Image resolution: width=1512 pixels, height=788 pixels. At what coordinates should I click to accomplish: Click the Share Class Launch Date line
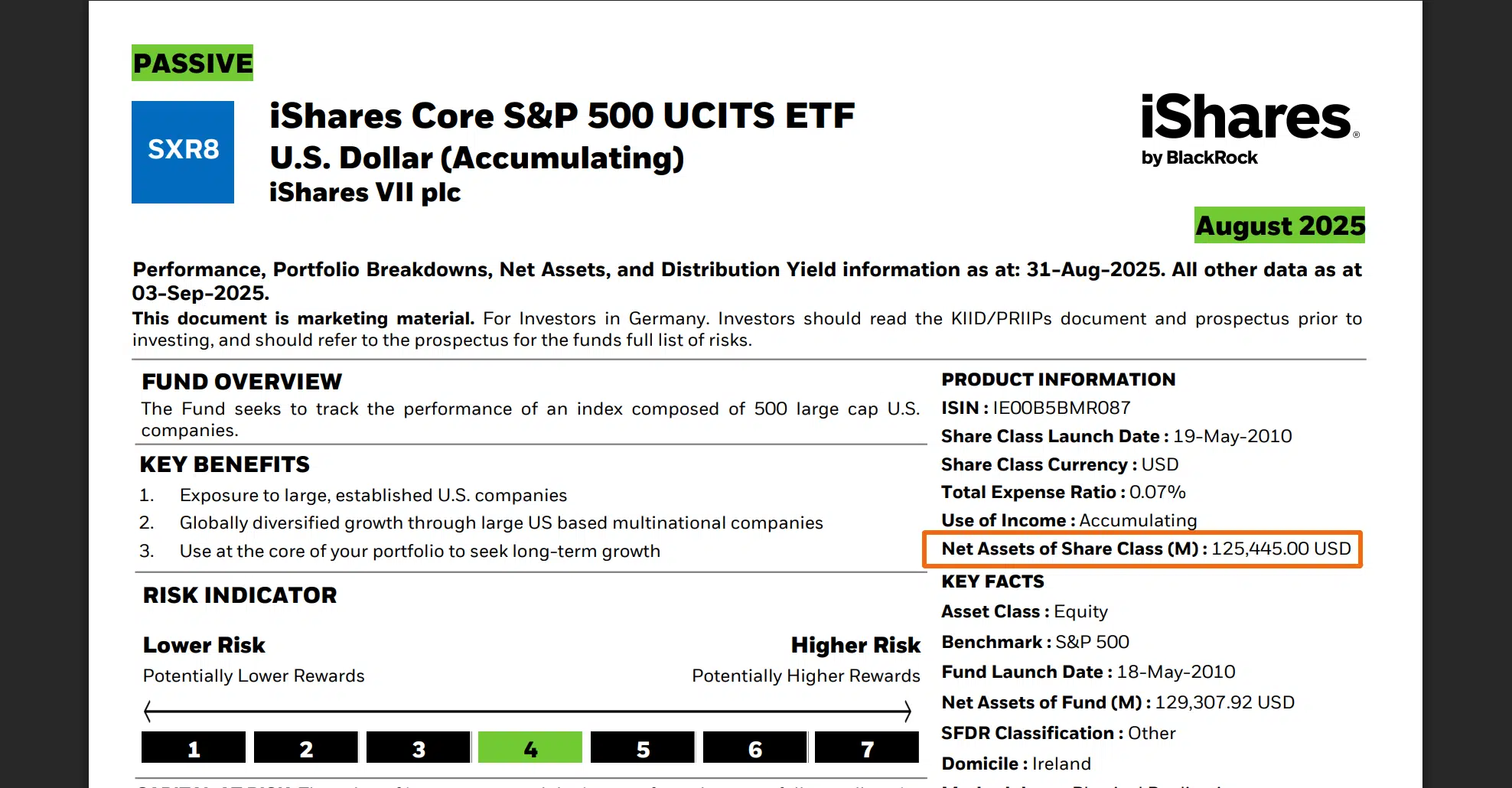[1116, 436]
